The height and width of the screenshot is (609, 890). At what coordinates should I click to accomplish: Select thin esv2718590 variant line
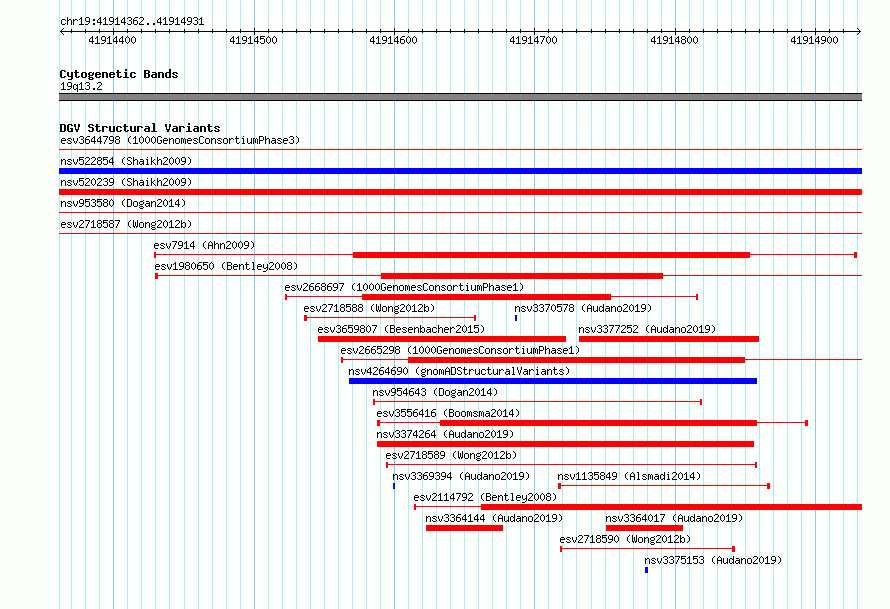point(648,549)
